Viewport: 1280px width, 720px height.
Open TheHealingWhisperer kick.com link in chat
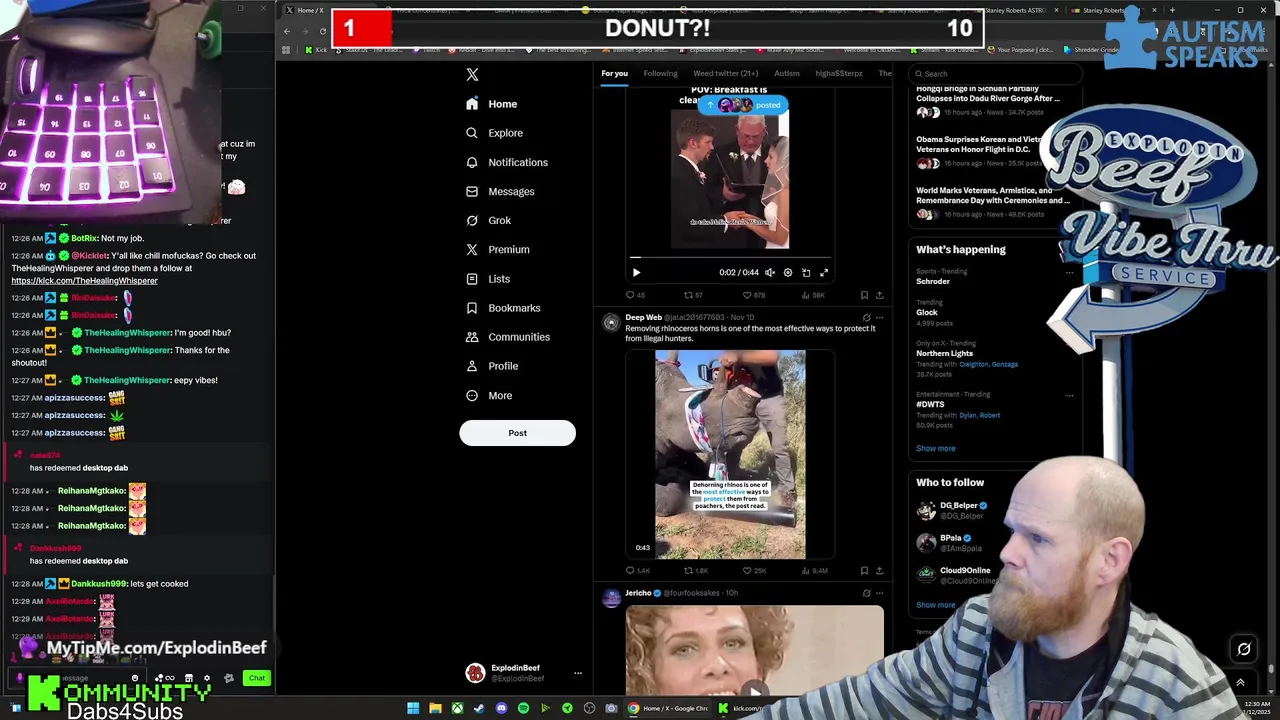click(84, 281)
